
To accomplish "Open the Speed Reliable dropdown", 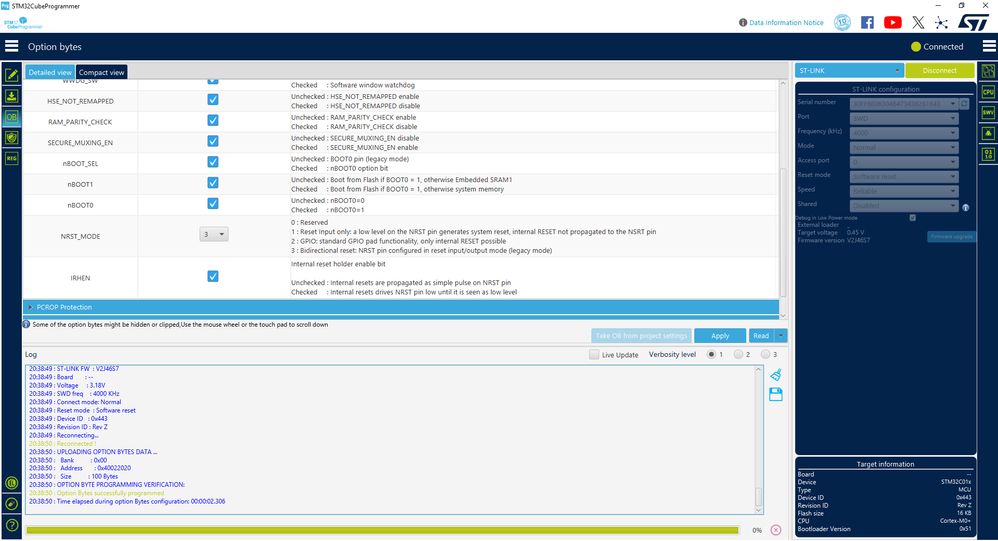I will coord(904,191).
